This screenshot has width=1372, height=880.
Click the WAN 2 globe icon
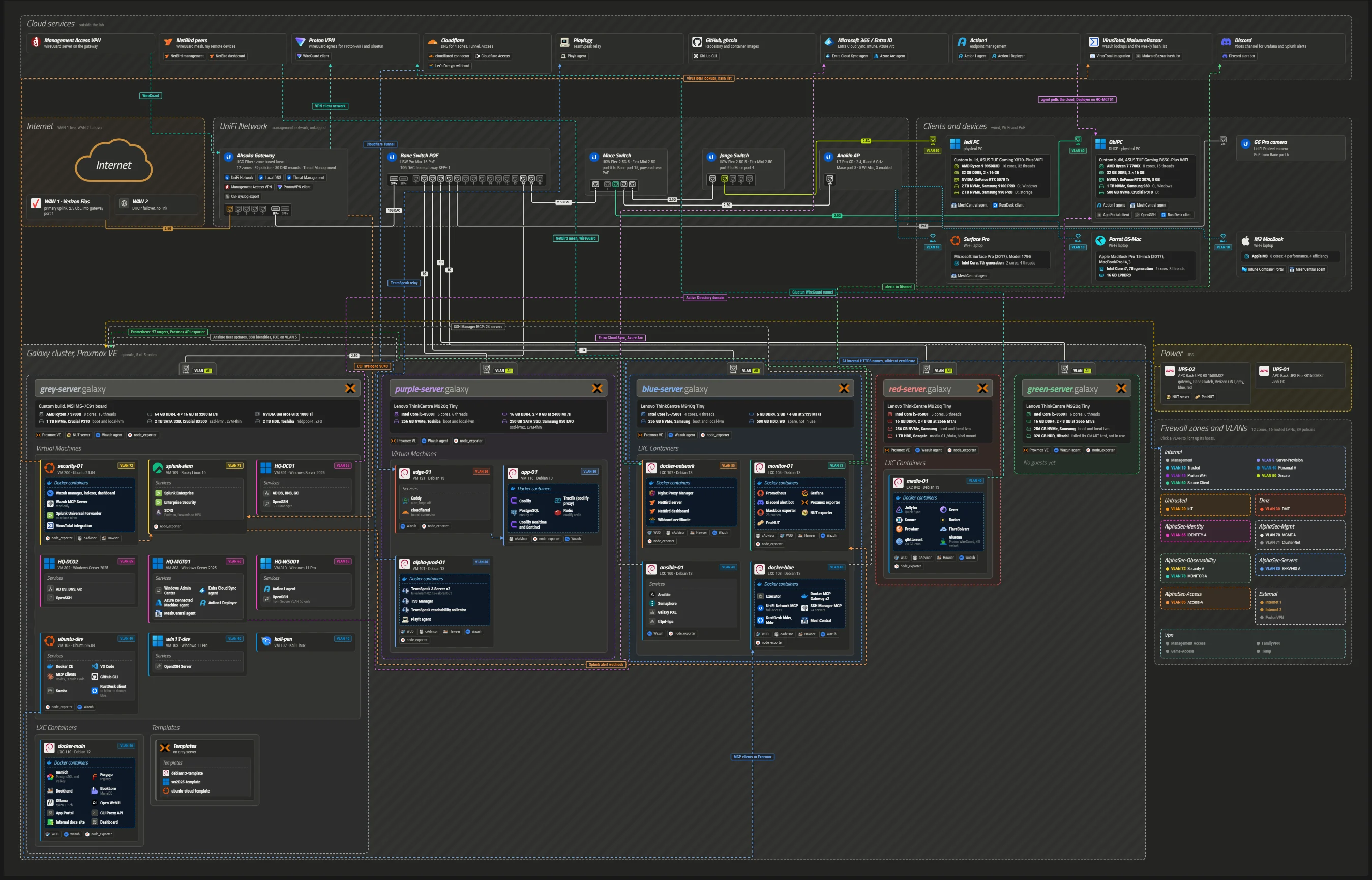pyautogui.click(x=124, y=203)
